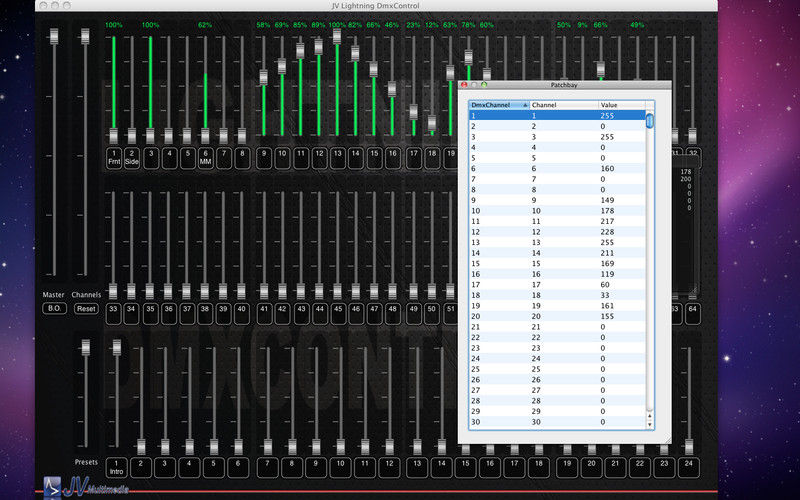The image size is (800, 500).
Task: Click the Patchbay window title bar
Action: click(x=564, y=85)
